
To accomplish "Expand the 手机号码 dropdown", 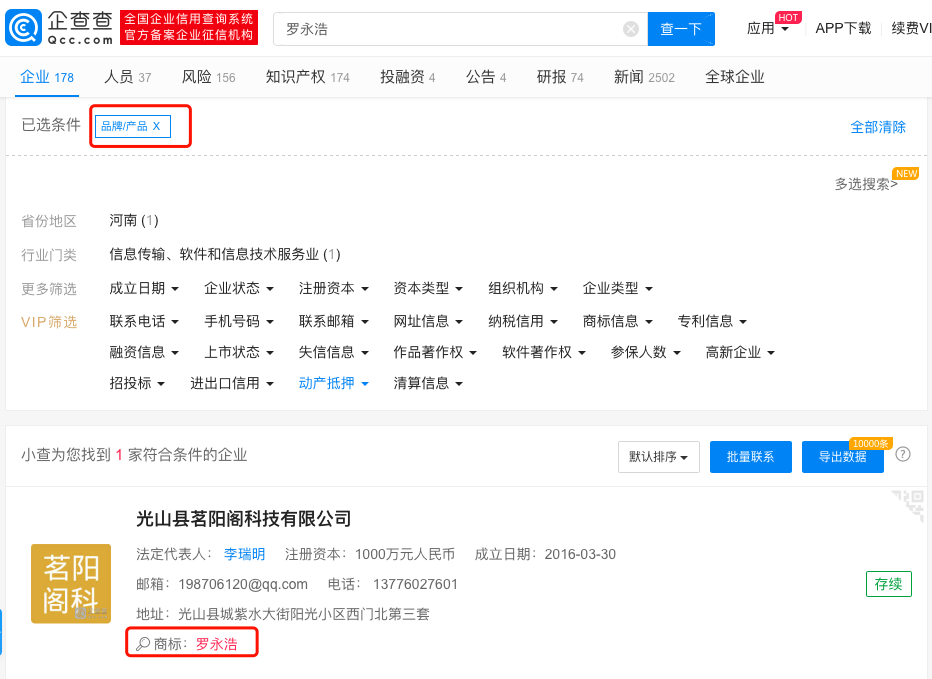I will (x=238, y=321).
